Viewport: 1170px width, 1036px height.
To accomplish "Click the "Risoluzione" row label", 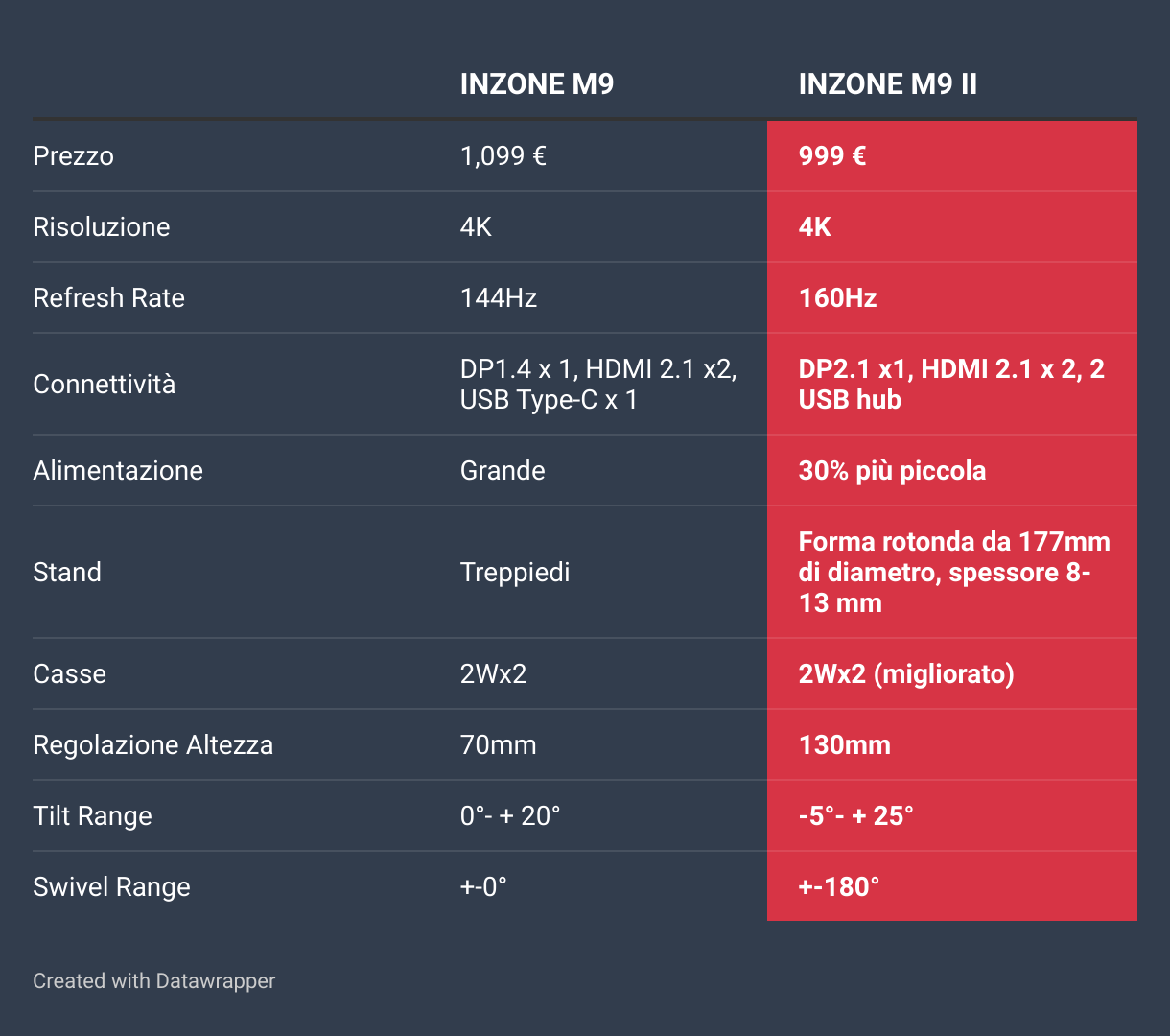I will (x=101, y=226).
